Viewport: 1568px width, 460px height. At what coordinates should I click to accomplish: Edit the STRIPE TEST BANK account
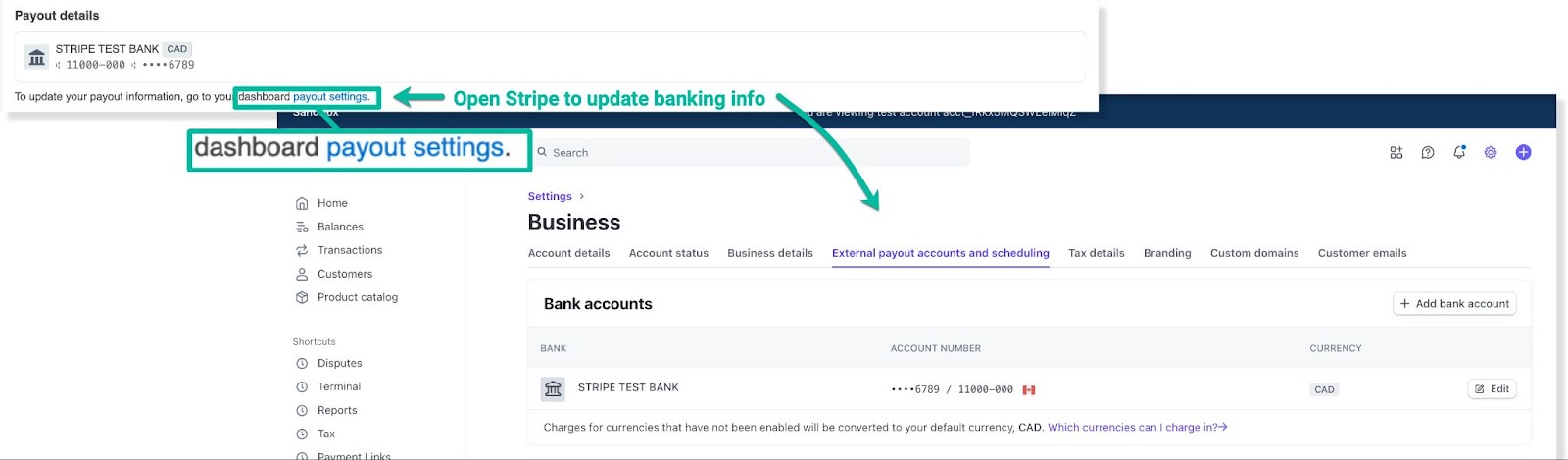click(1492, 389)
